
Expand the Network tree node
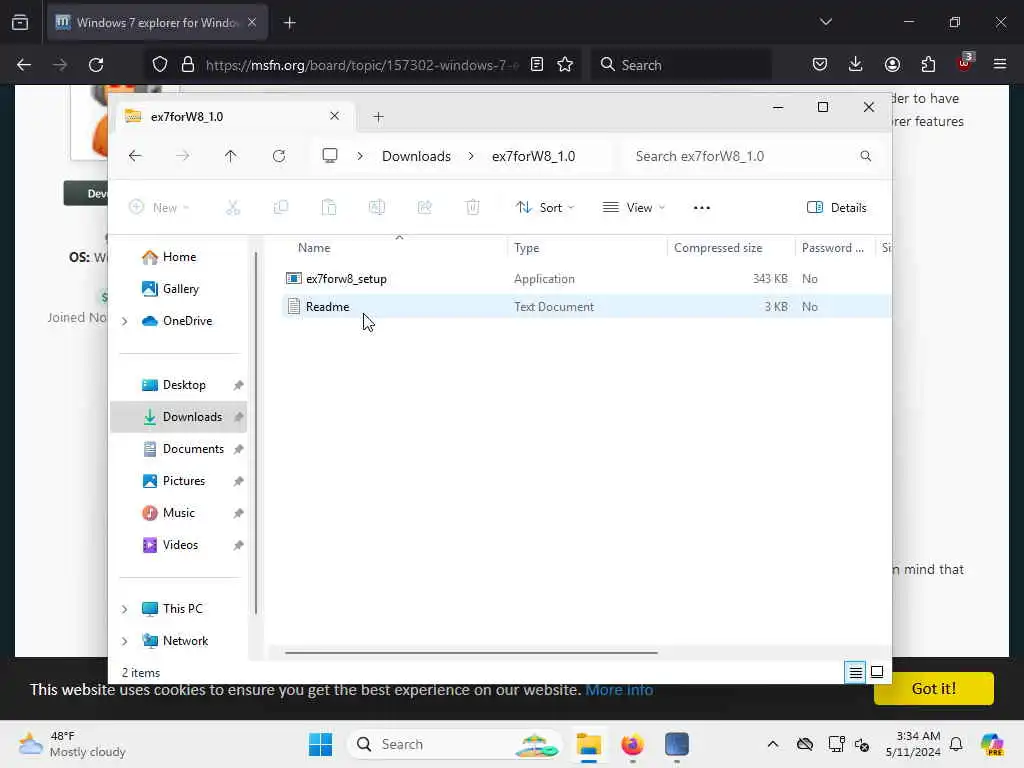click(x=125, y=641)
